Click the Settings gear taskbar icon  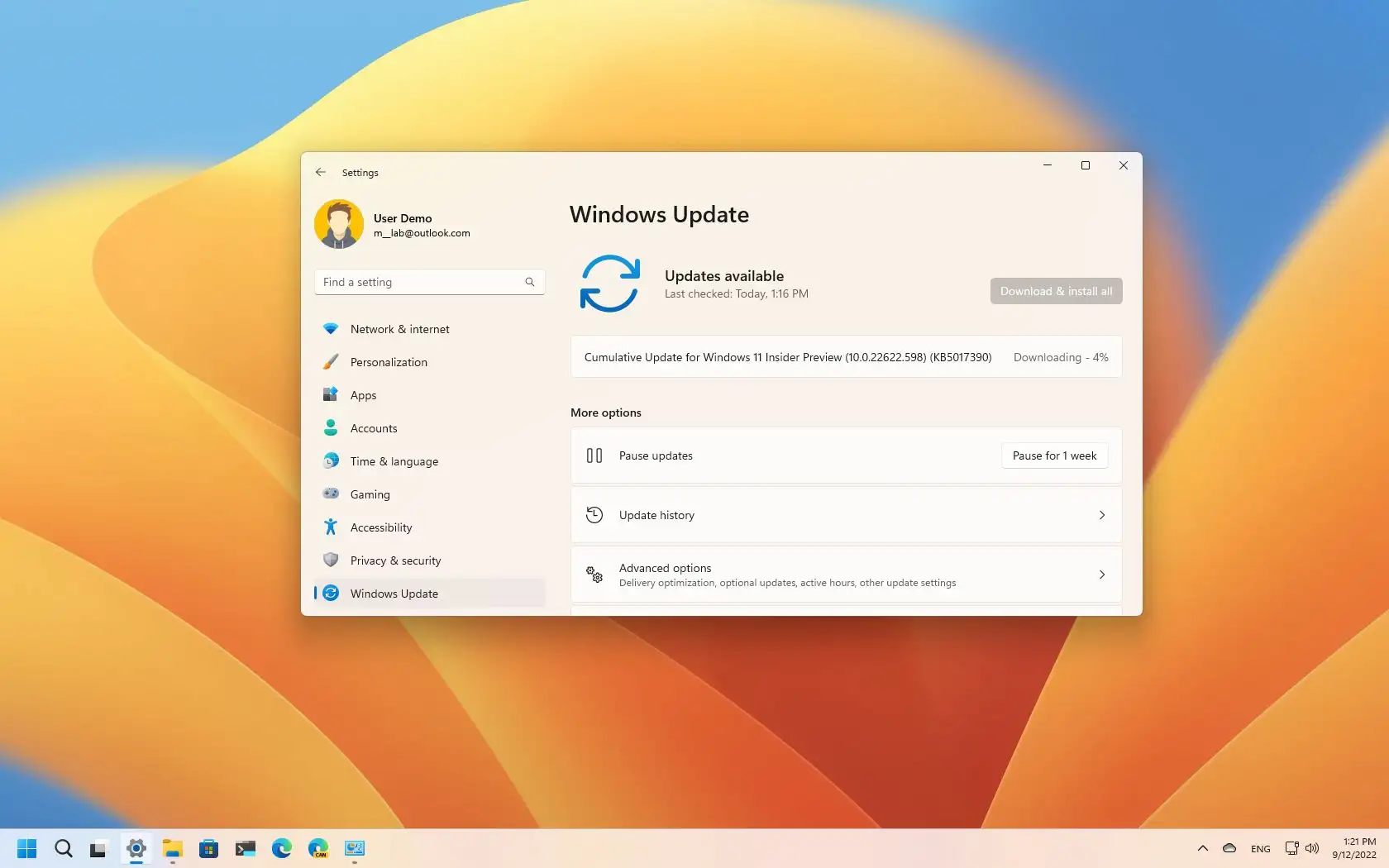136,848
